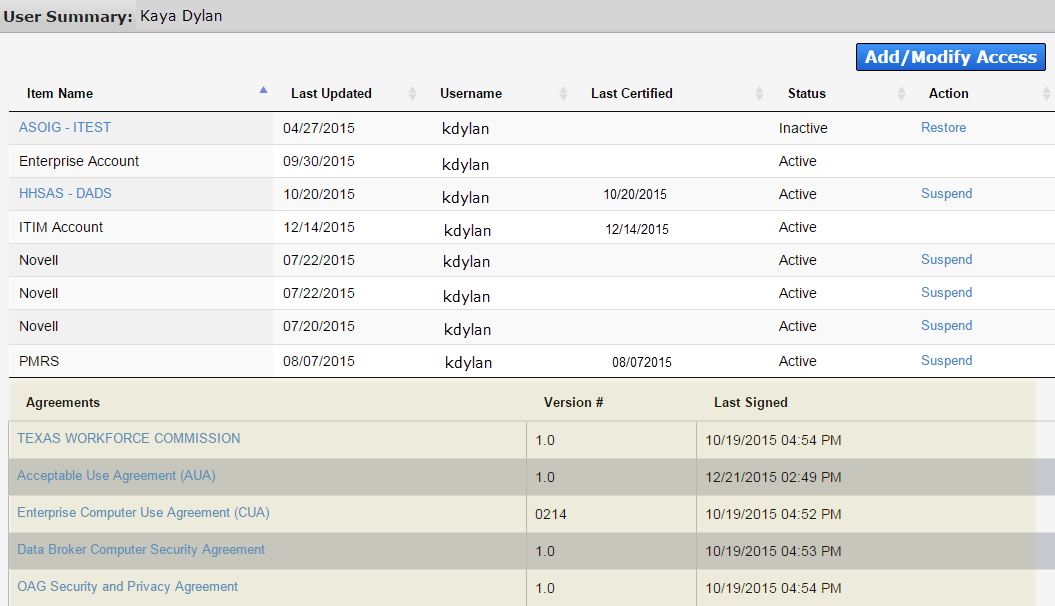Open Data Broker Computer Security Agreement

pos(141,550)
